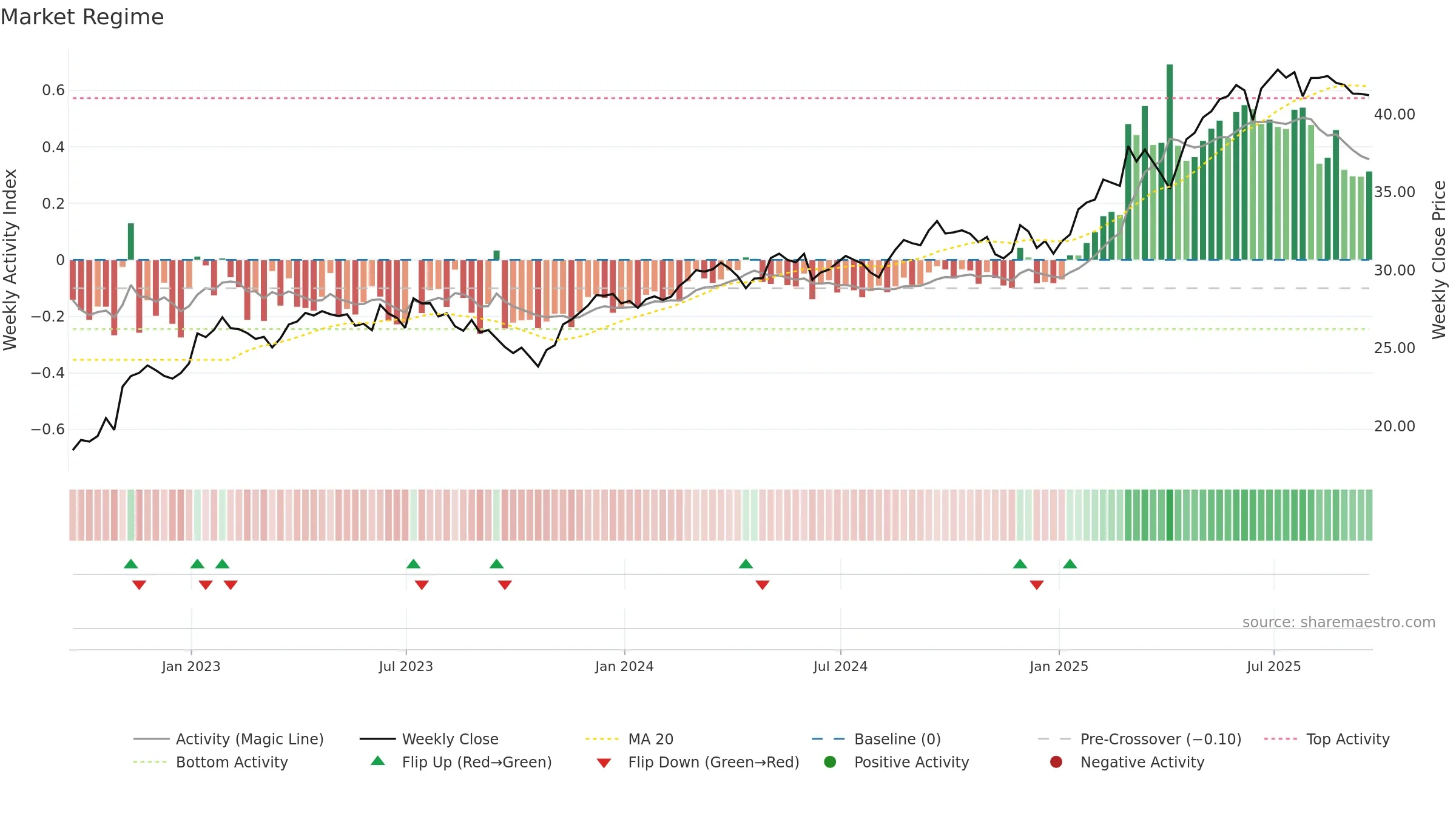The image size is (1456, 819).
Task: Click the 25.00 price axis label
Action: coord(1394,348)
